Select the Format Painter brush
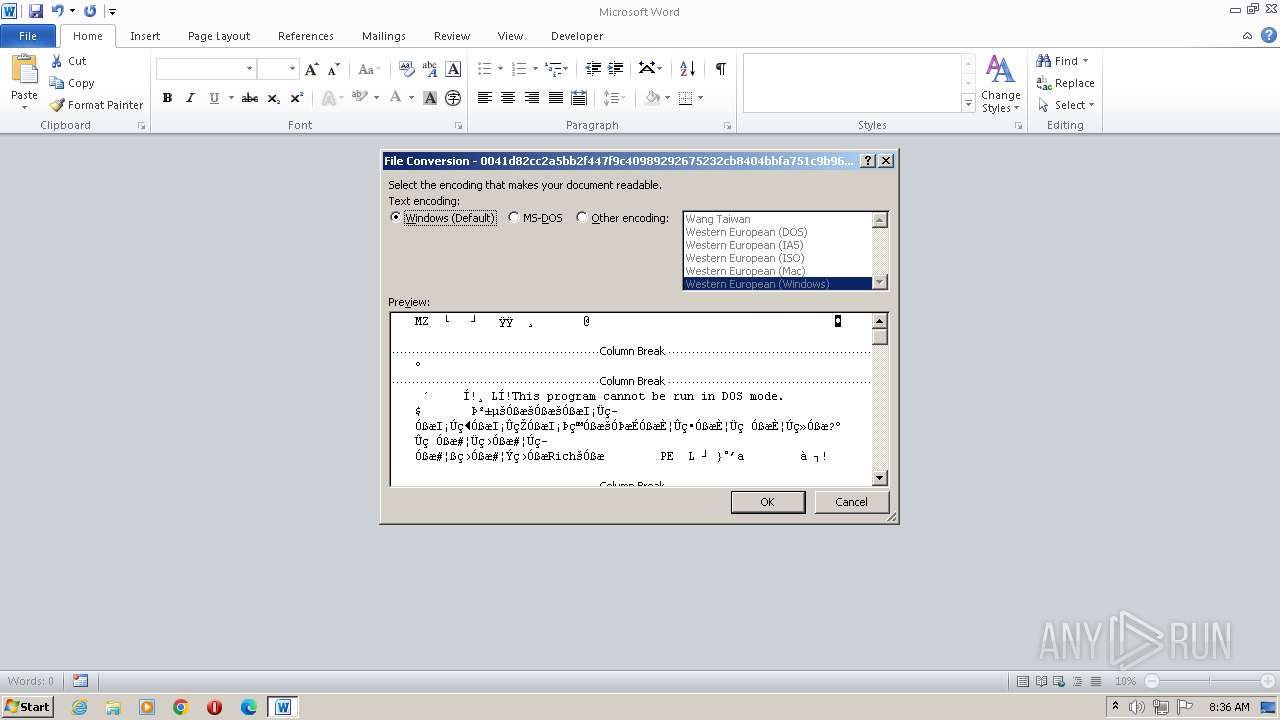 (57, 105)
